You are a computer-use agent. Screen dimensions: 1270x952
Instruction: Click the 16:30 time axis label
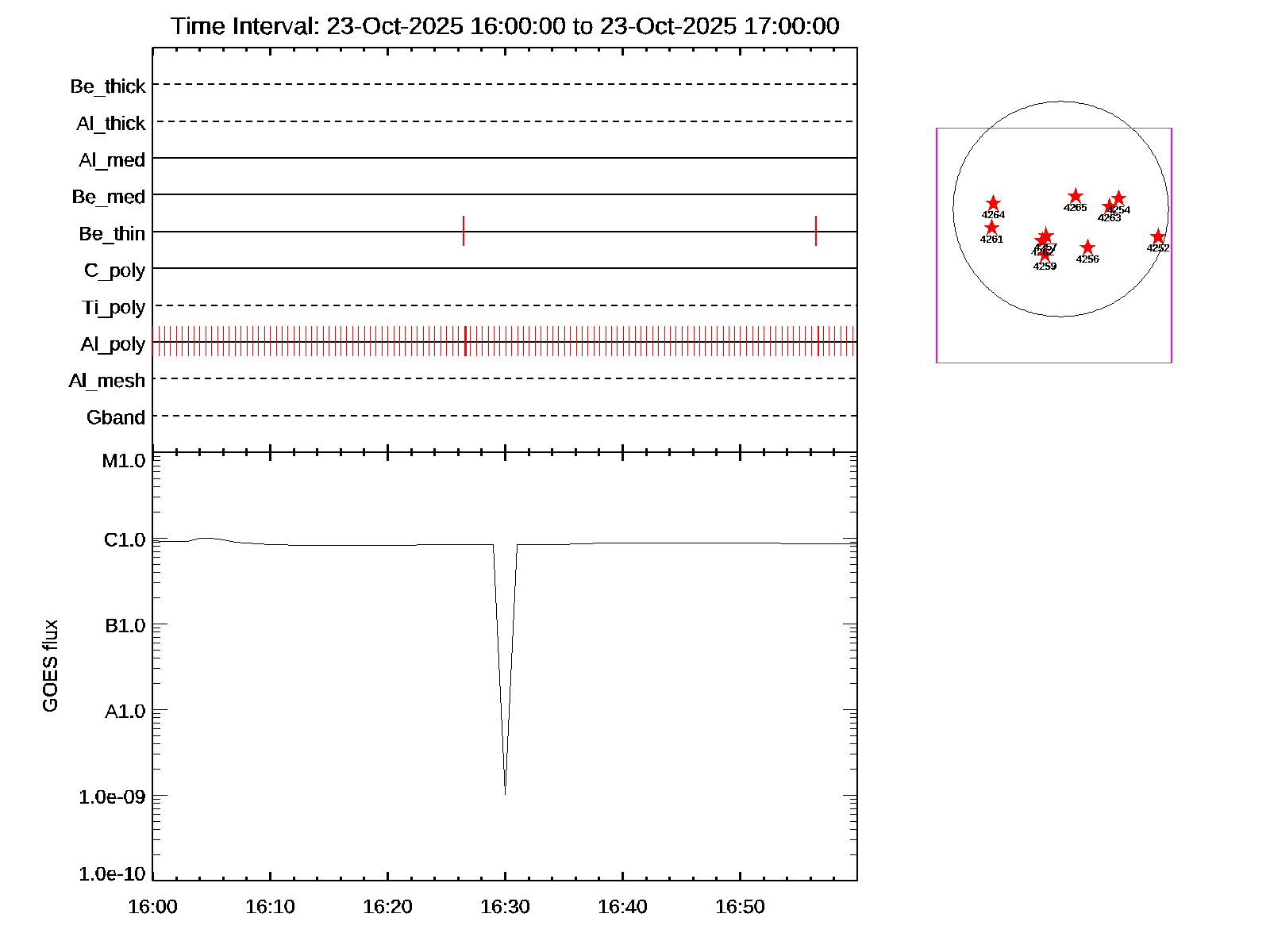click(505, 907)
